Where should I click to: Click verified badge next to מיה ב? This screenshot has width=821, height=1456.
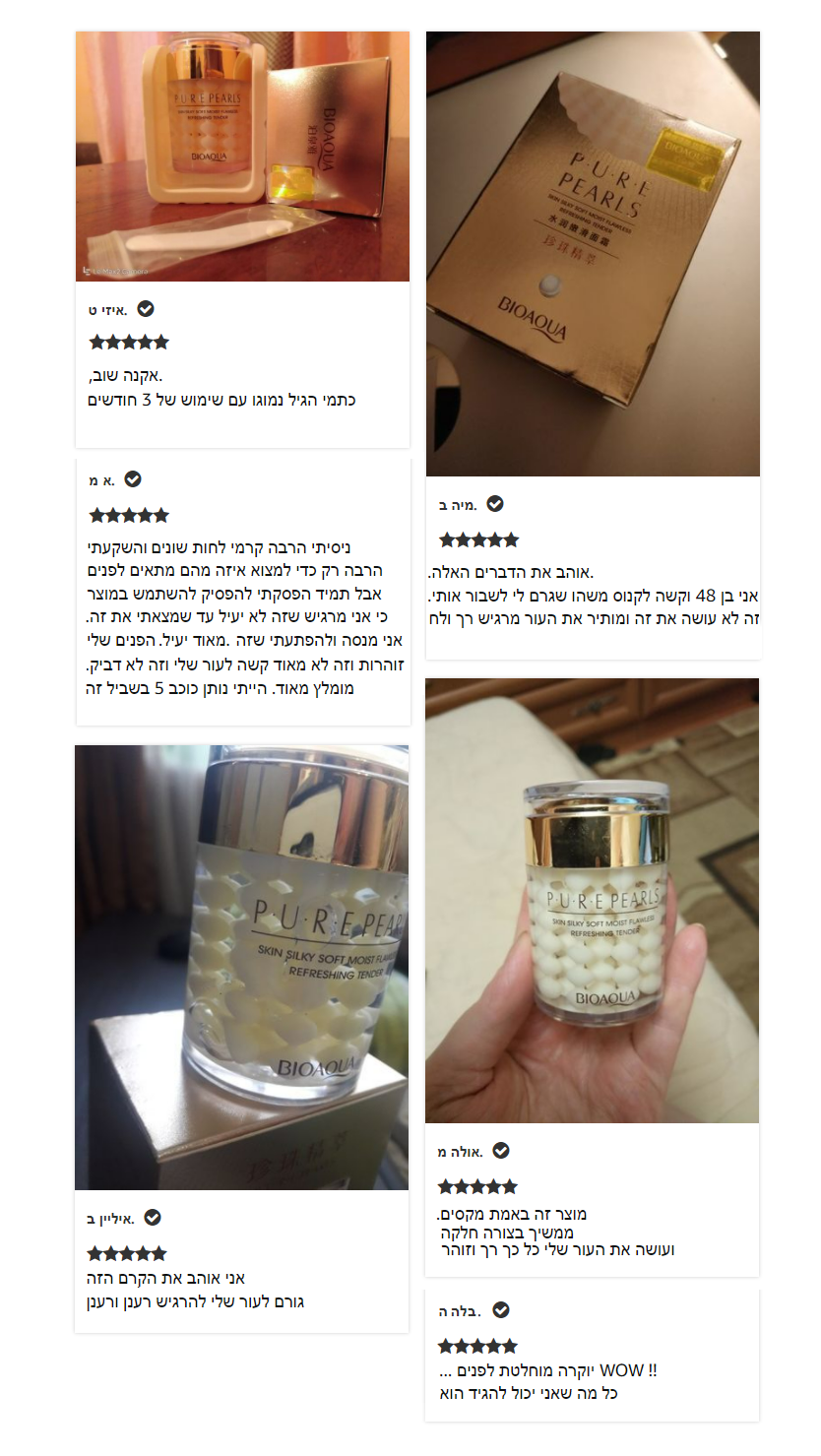tap(495, 504)
